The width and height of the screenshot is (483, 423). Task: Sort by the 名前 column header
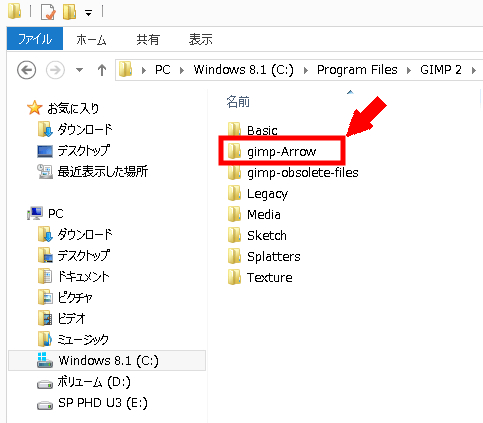pyautogui.click(x=238, y=101)
